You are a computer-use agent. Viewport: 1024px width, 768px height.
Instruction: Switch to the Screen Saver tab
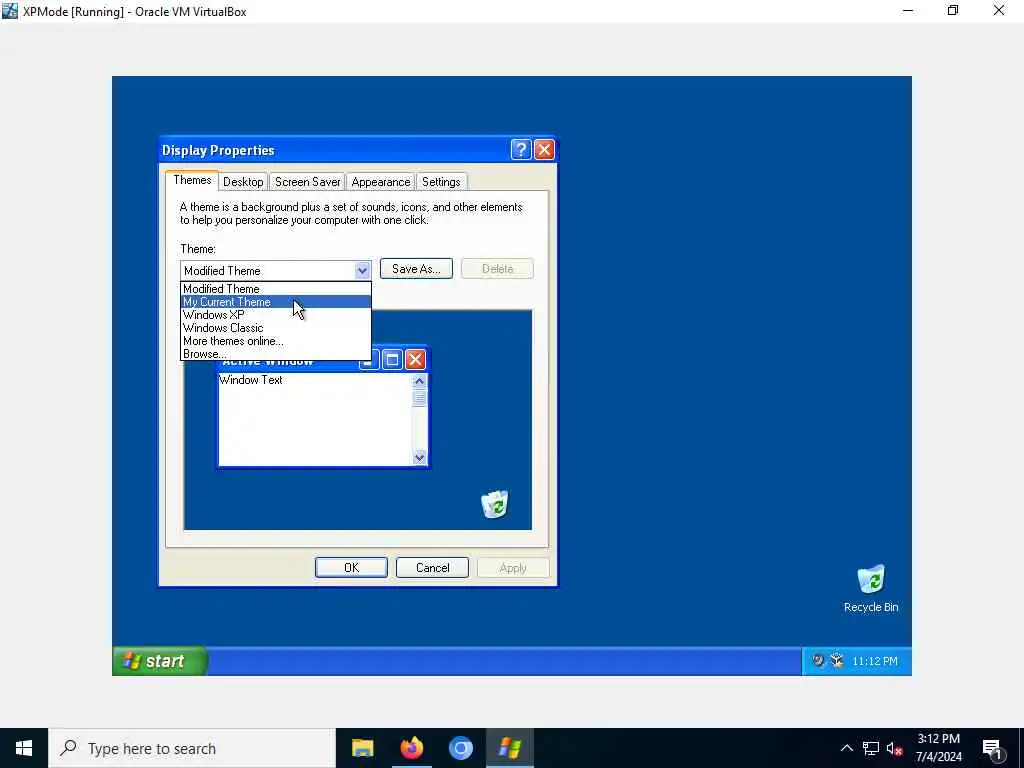tap(307, 182)
